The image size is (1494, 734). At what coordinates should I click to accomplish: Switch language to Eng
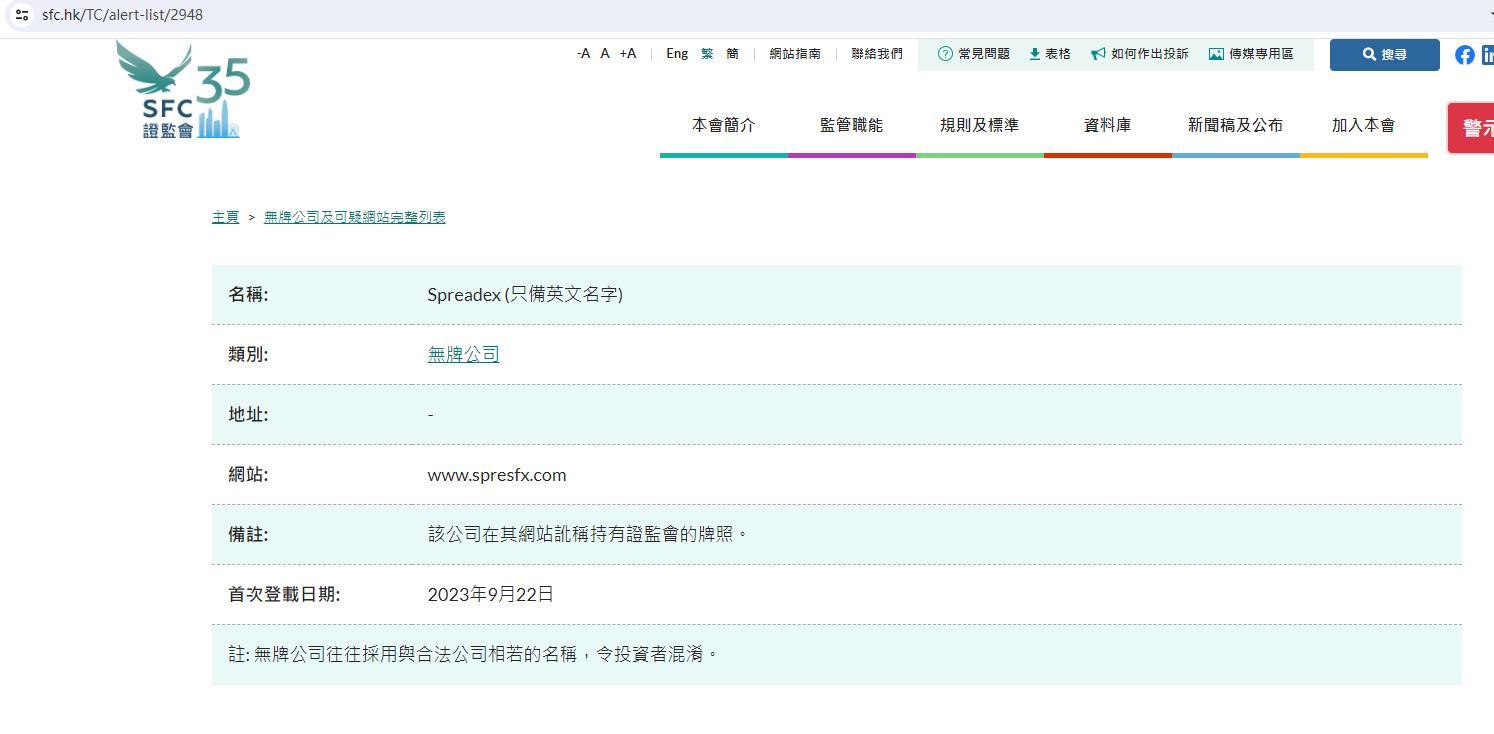(677, 54)
